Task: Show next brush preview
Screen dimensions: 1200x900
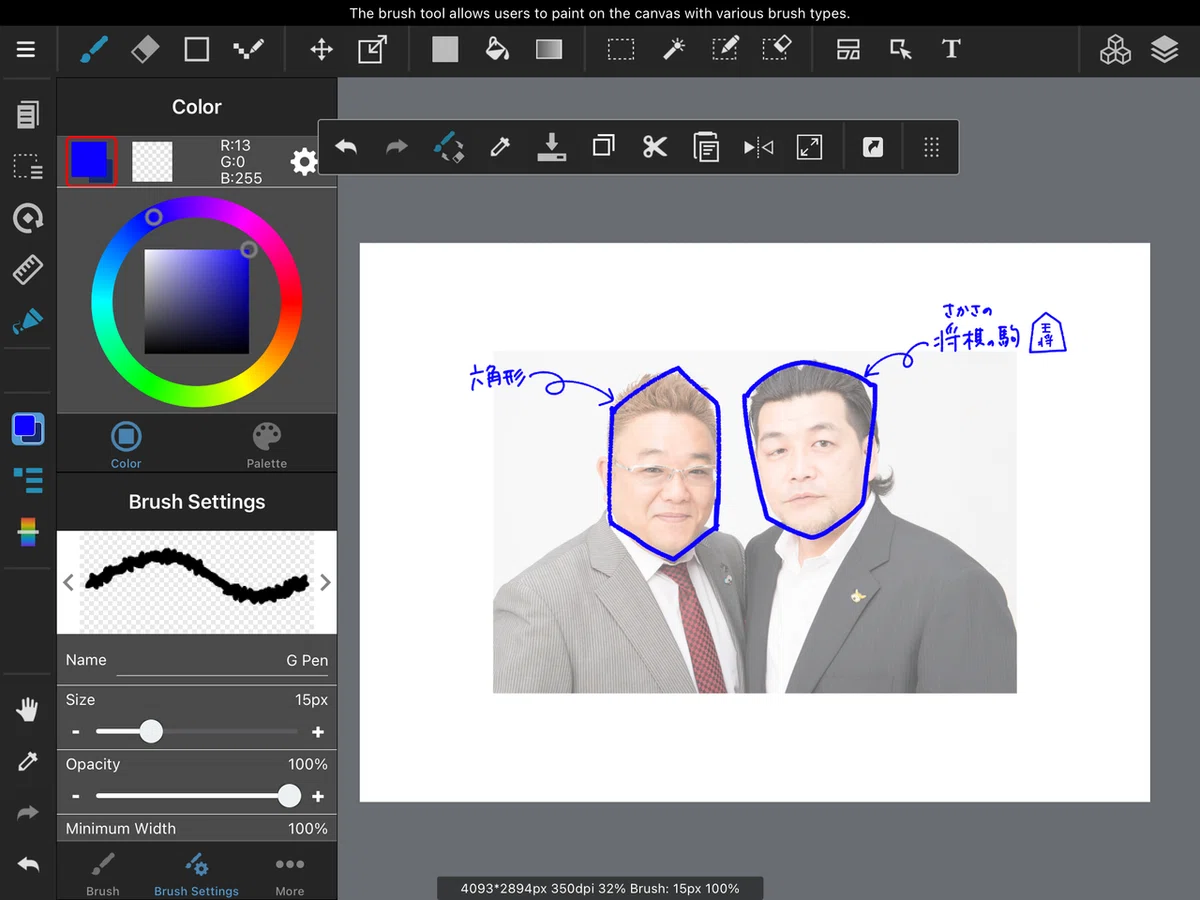Action: pos(325,582)
